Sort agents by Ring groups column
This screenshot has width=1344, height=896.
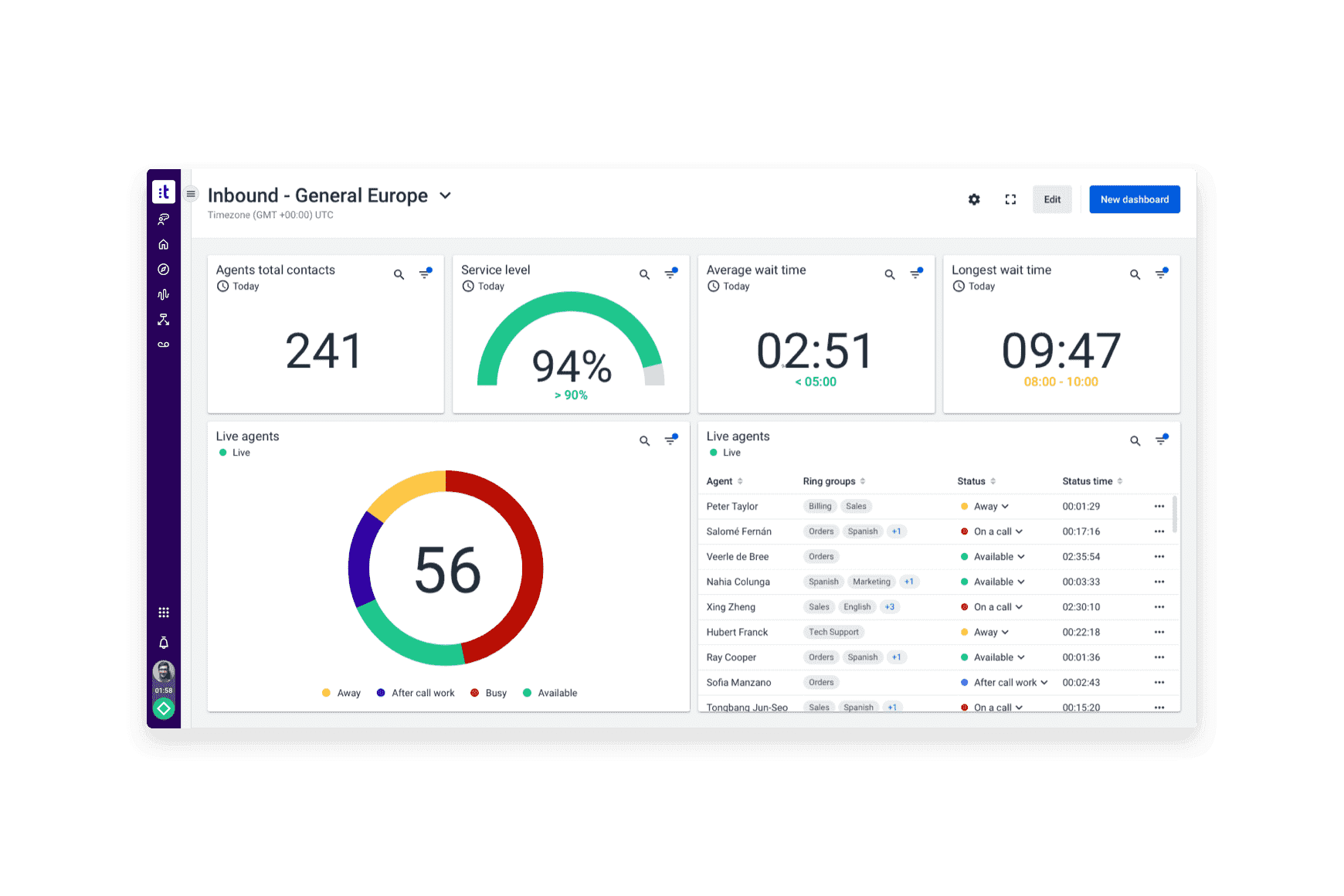[864, 480]
